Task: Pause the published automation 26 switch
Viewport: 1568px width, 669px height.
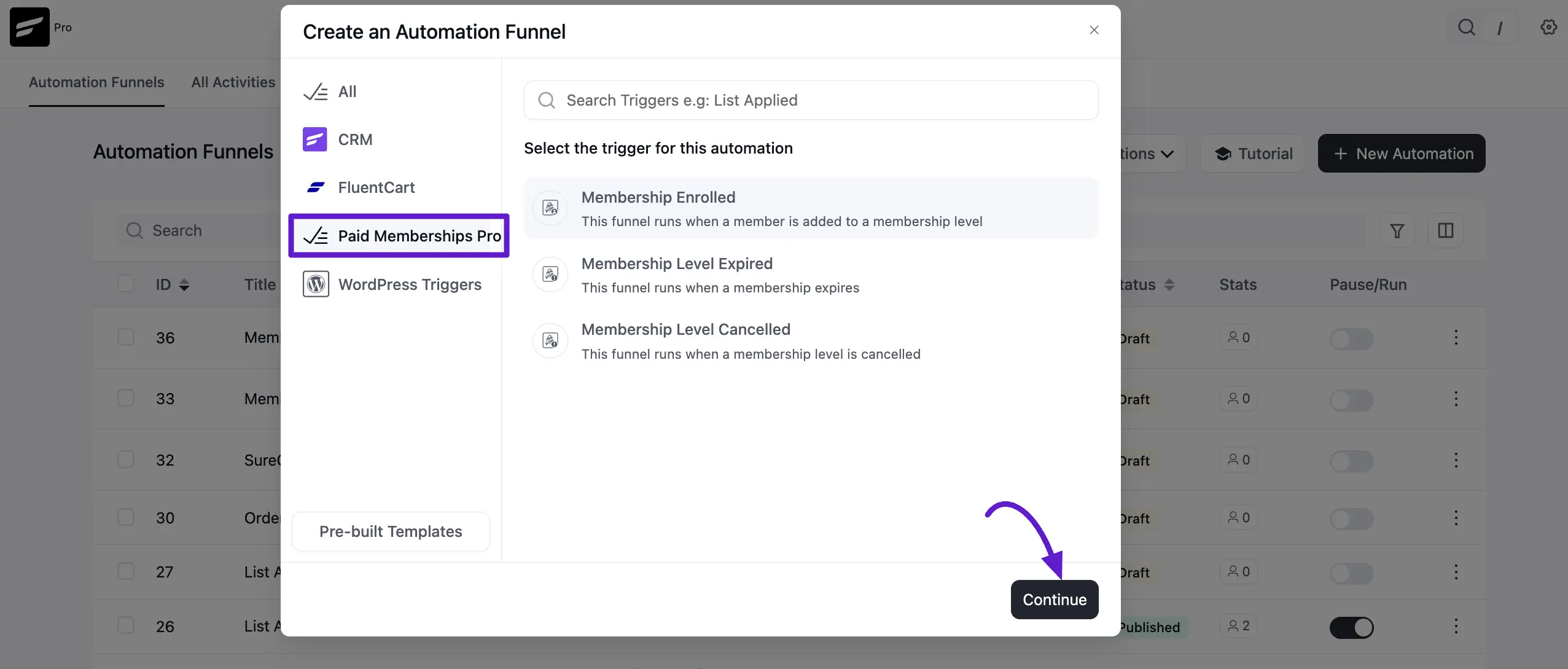Action: click(x=1351, y=627)
